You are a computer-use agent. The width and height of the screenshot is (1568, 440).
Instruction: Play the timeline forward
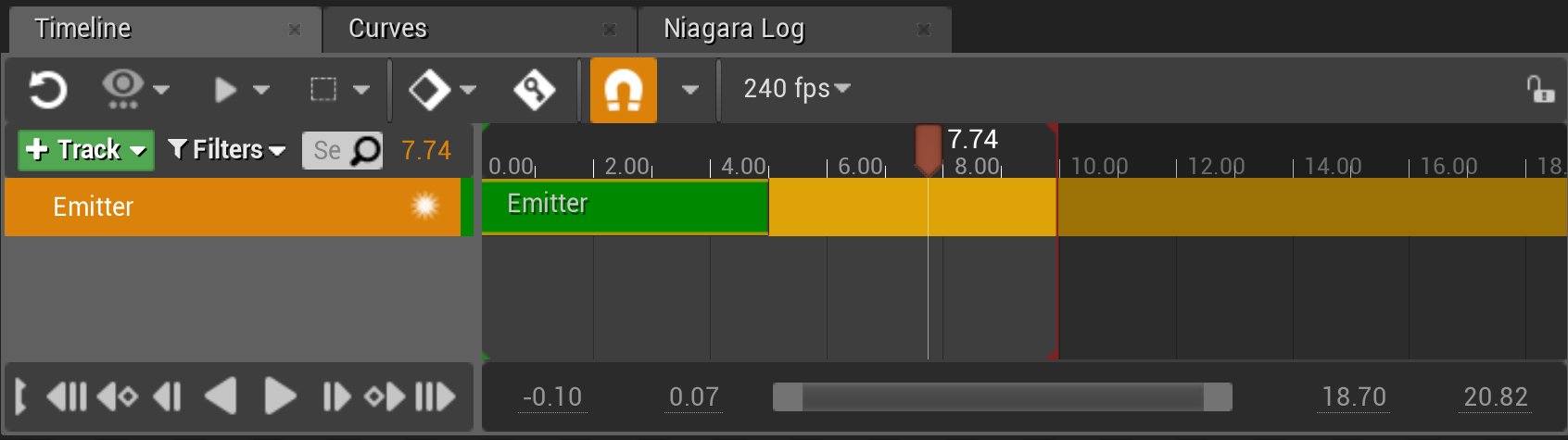(279, 396)
